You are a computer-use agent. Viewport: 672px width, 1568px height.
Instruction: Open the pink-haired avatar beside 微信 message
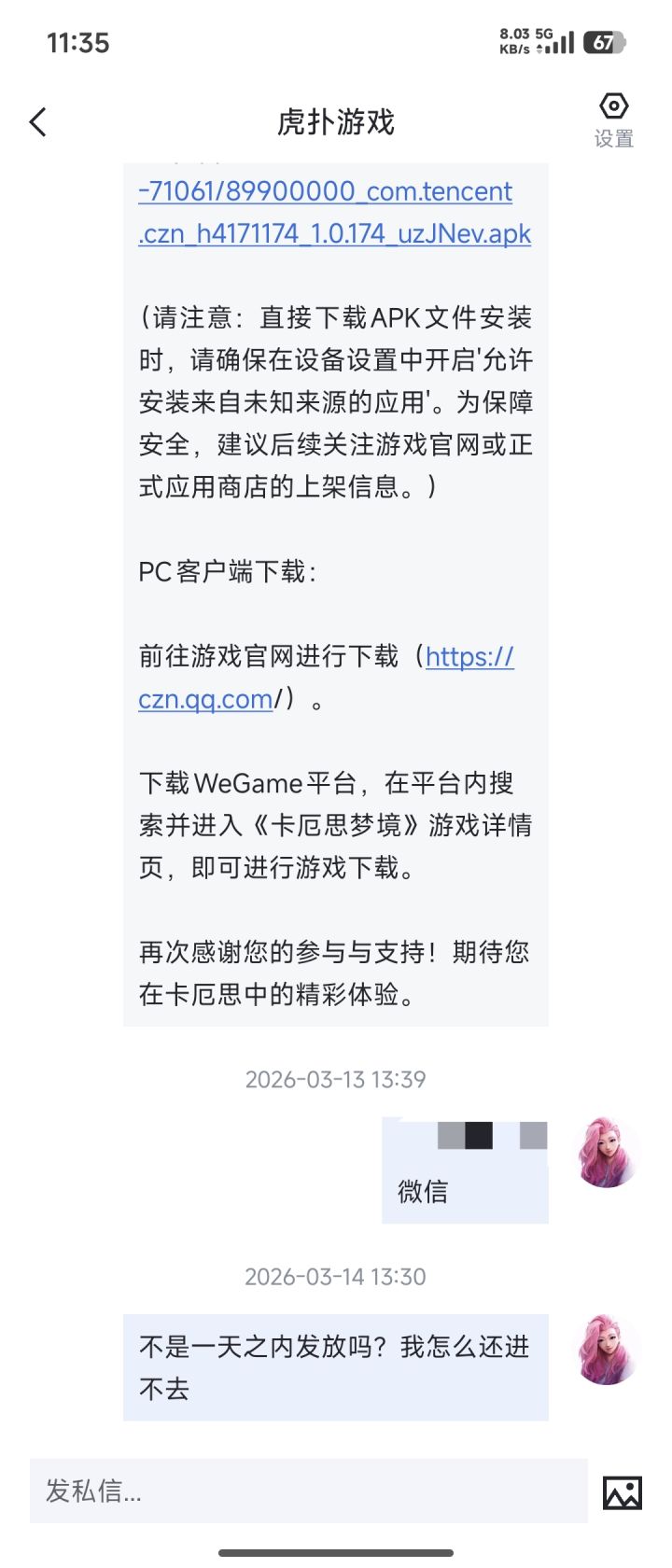(608, 1153)
